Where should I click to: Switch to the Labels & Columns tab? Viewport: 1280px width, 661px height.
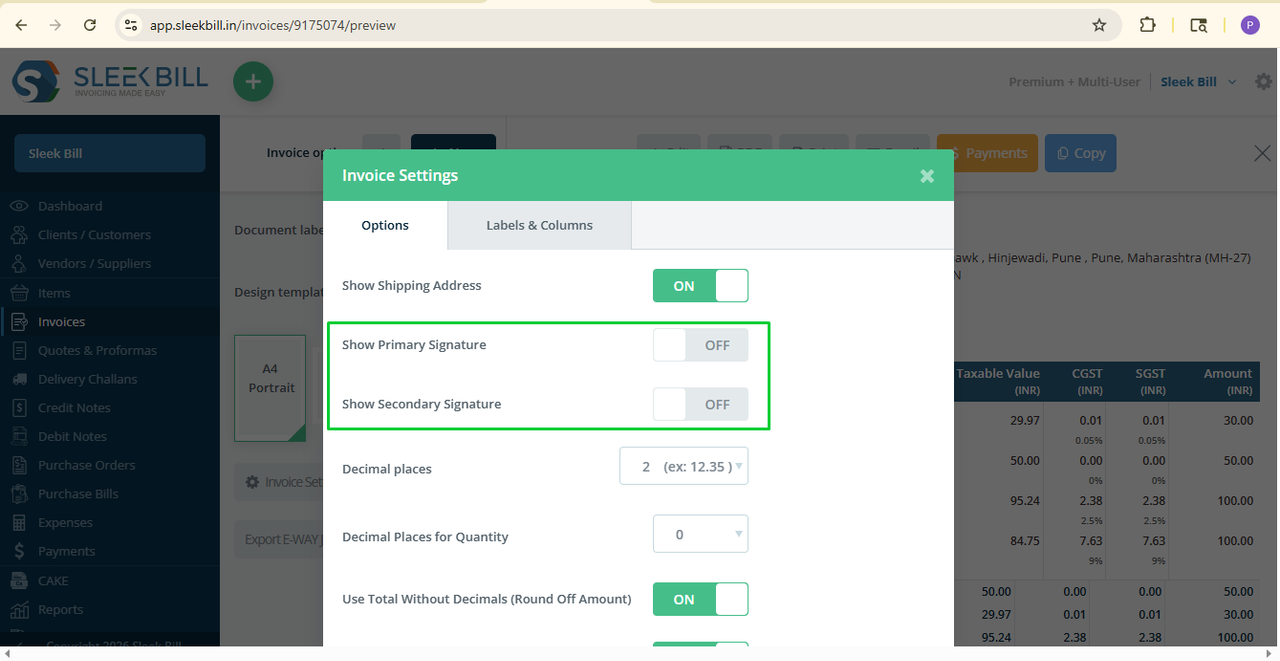coord(539,225)
